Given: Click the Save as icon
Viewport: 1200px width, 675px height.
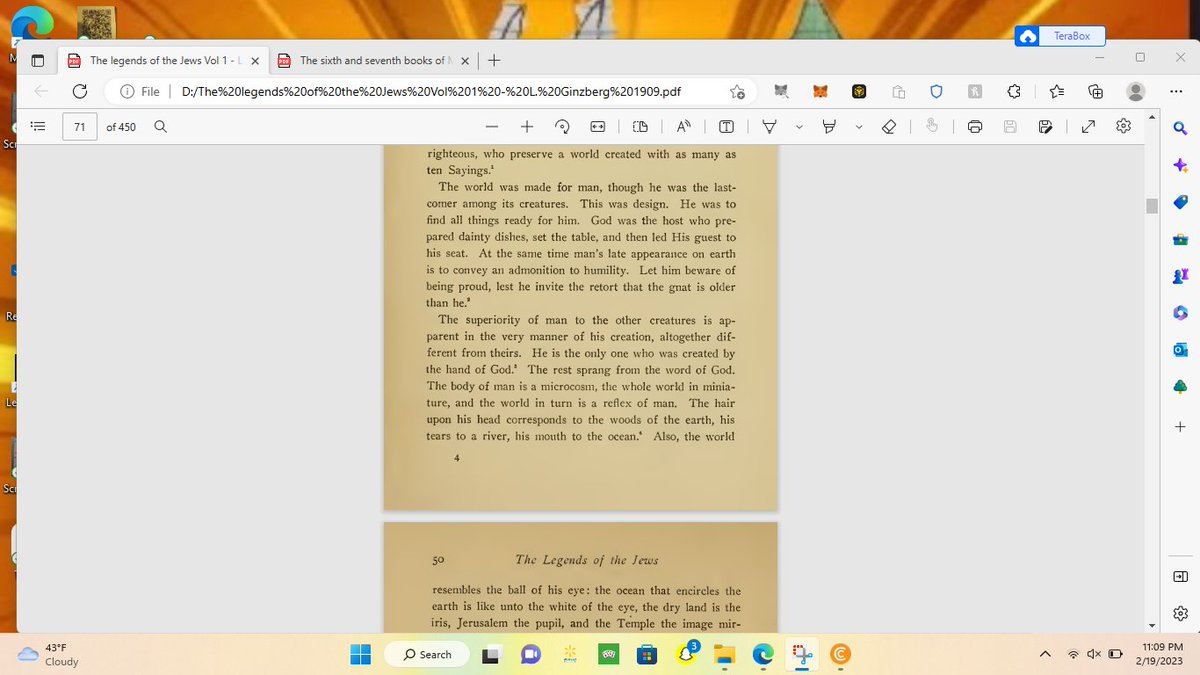Looking at the screenshot, I should click(x=1046, y=127).
